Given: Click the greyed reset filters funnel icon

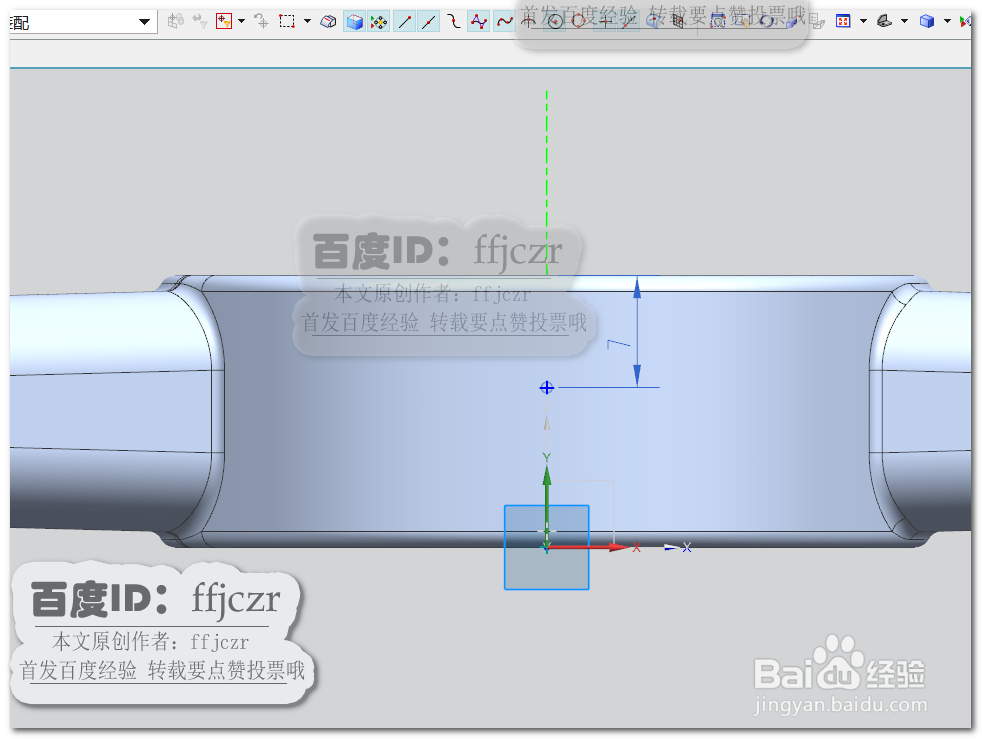Looking at the screenshot, I should [x=200, y=21].
